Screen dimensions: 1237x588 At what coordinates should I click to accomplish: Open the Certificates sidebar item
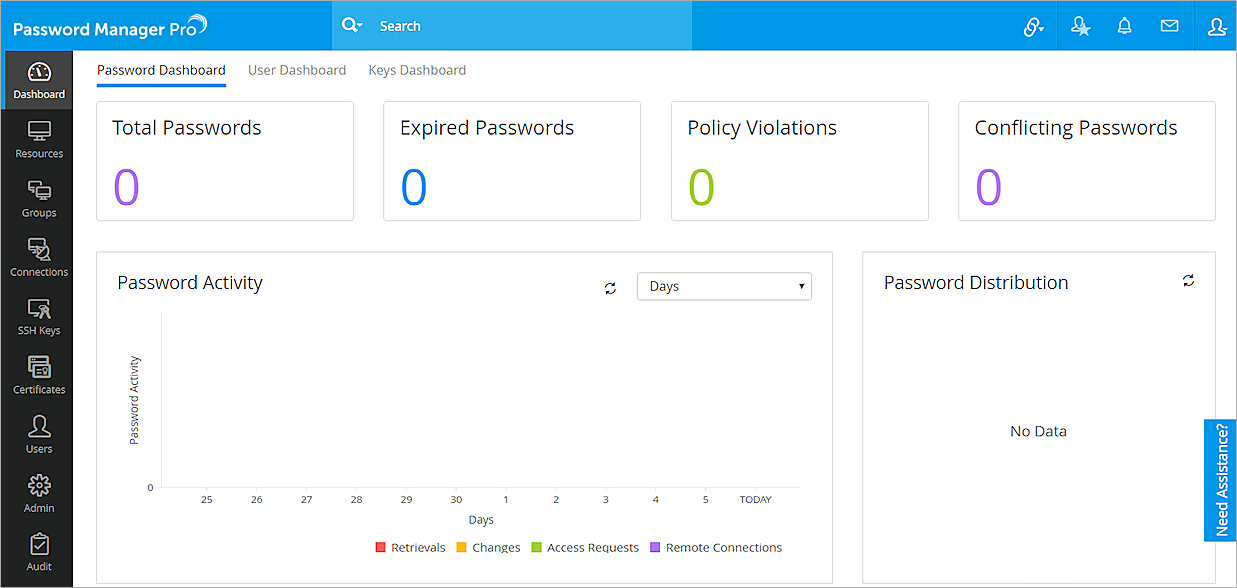coord(39,375)
